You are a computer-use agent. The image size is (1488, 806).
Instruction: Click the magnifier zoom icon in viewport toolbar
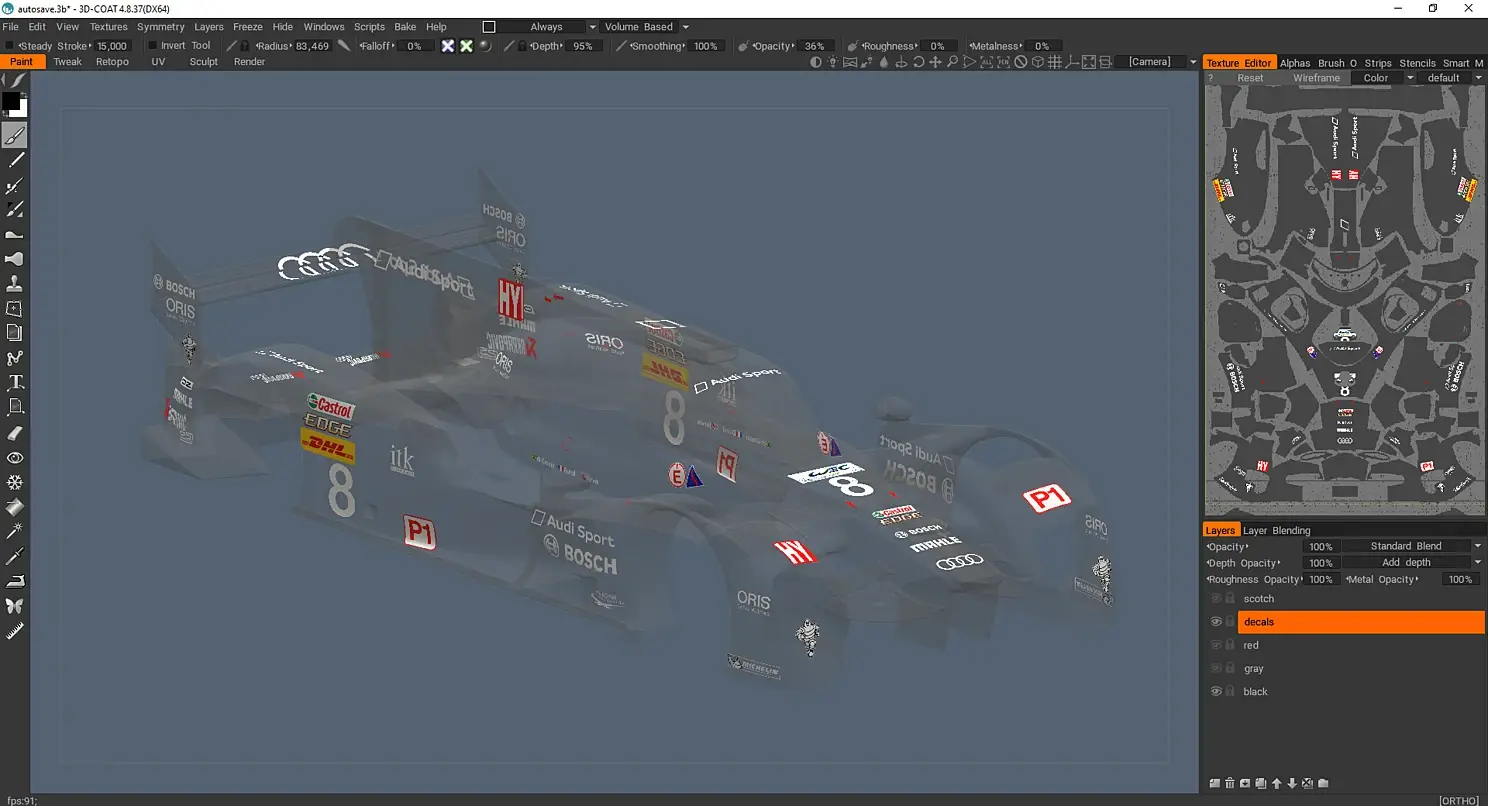[953, 62]
